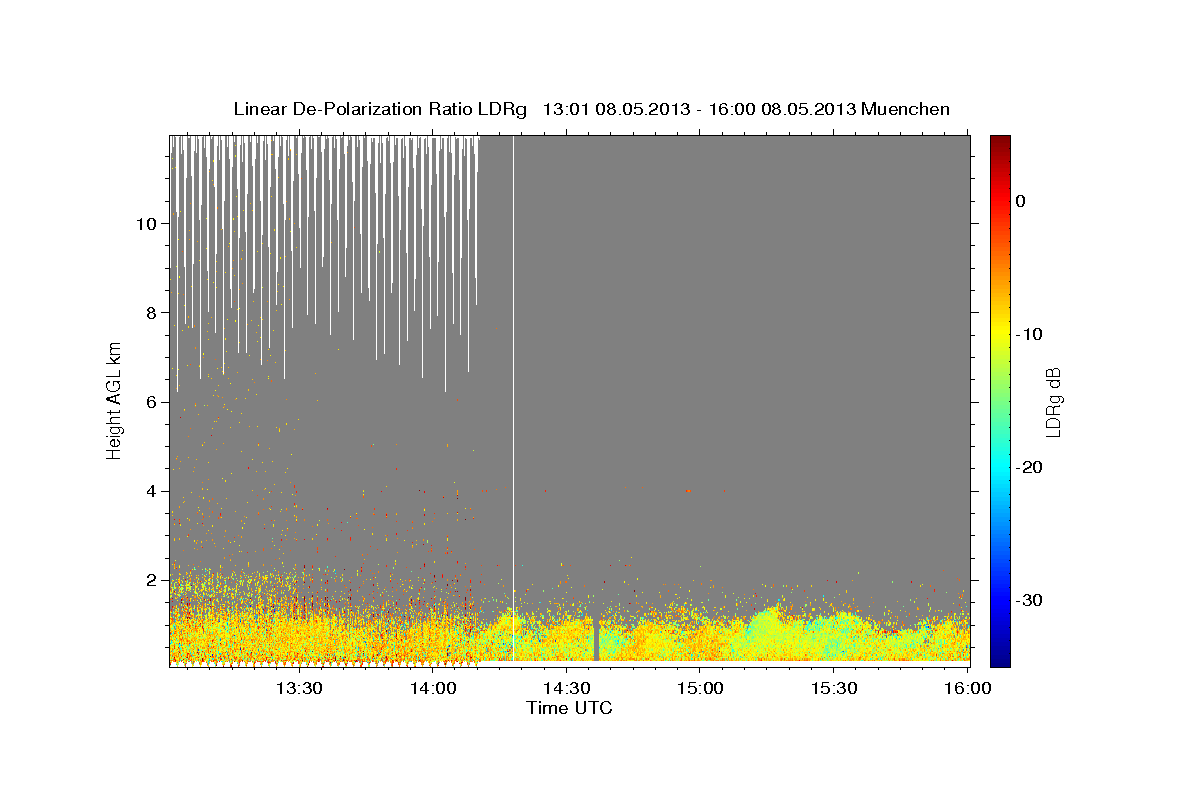Screen dimensions: 1200x800
Task: Click the colorbar value -10 label
Action: coord(1029,334)
